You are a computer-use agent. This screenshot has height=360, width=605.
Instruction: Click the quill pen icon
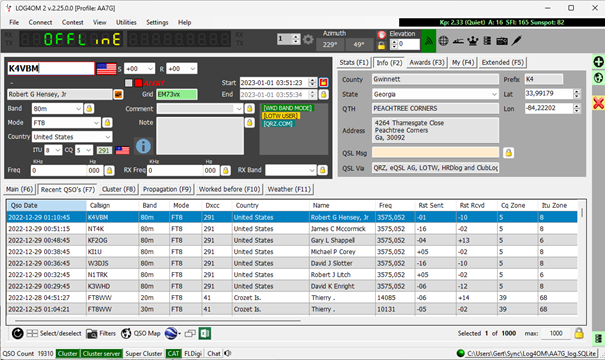pos(517,41)
